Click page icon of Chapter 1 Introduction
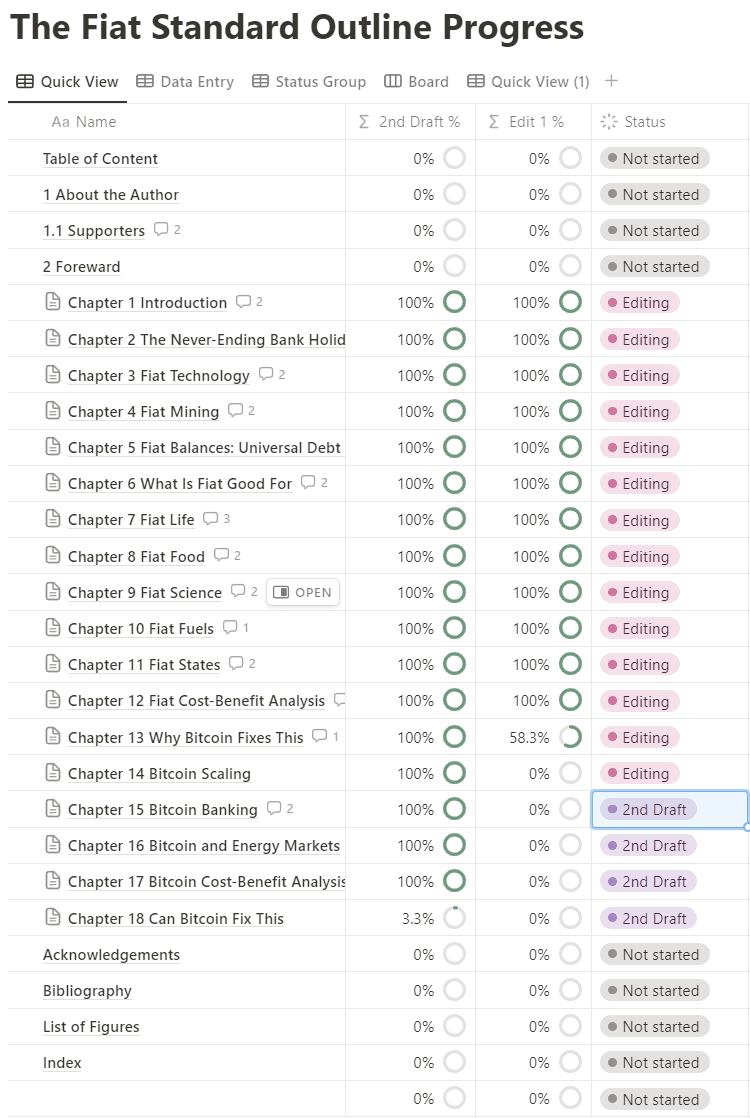The image size is (750, 1119). pos(53,302)
